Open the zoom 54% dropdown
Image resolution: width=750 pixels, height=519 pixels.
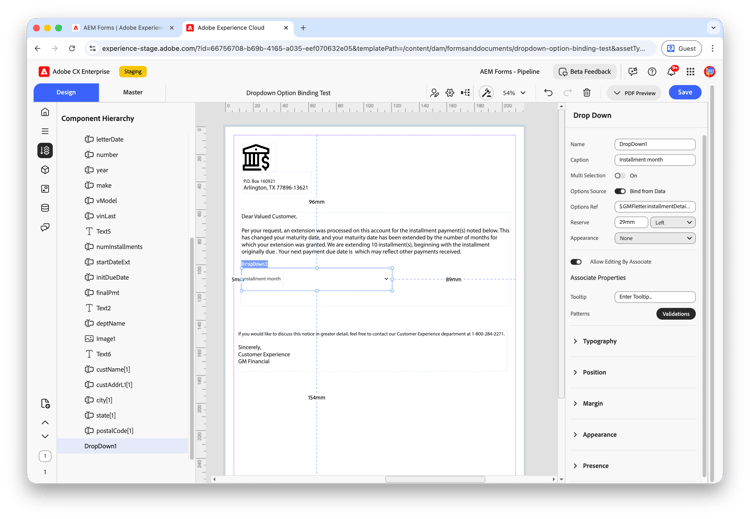click(x=514, y=93)
